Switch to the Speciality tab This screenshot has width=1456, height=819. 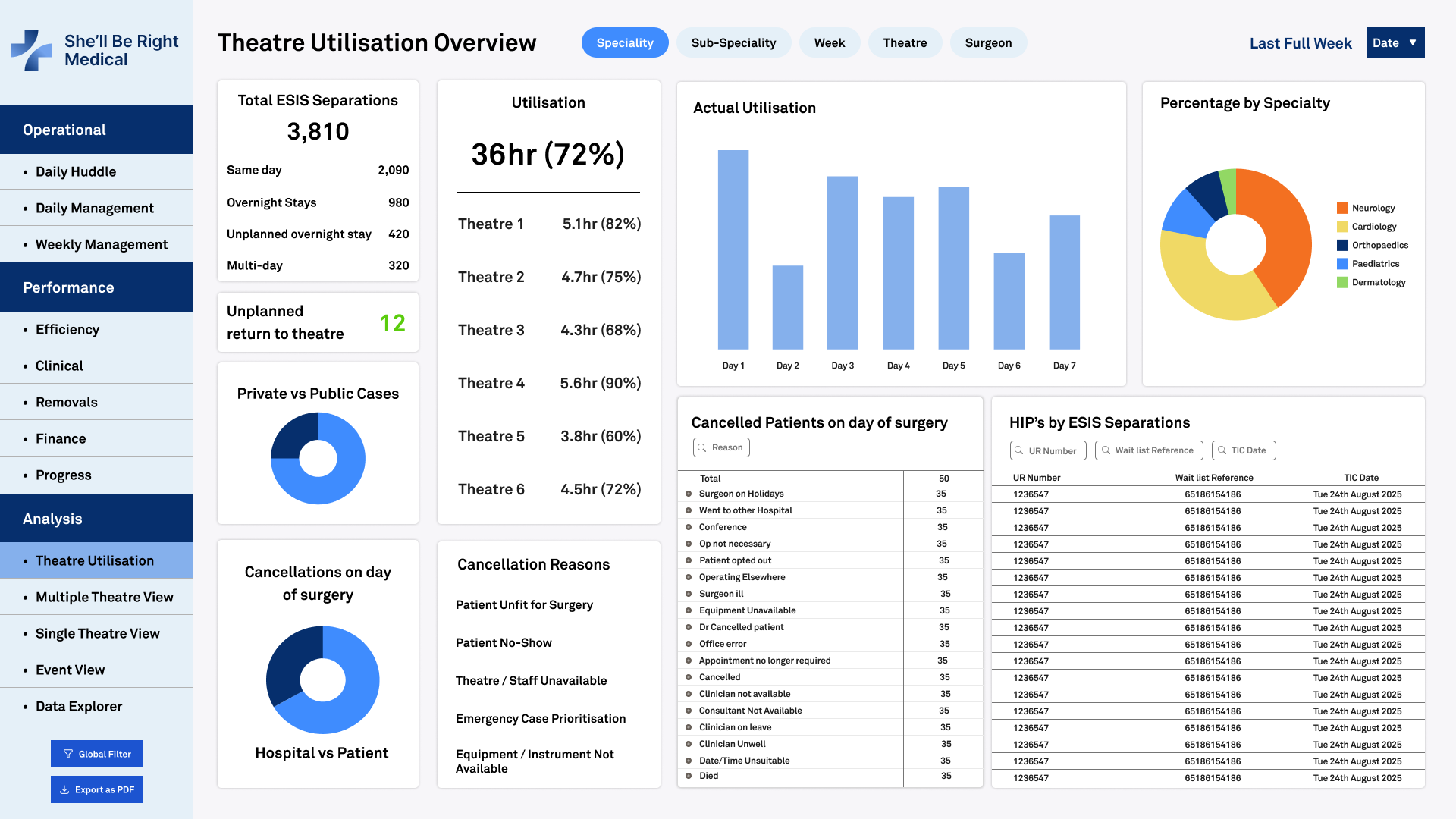click(625, 42)
